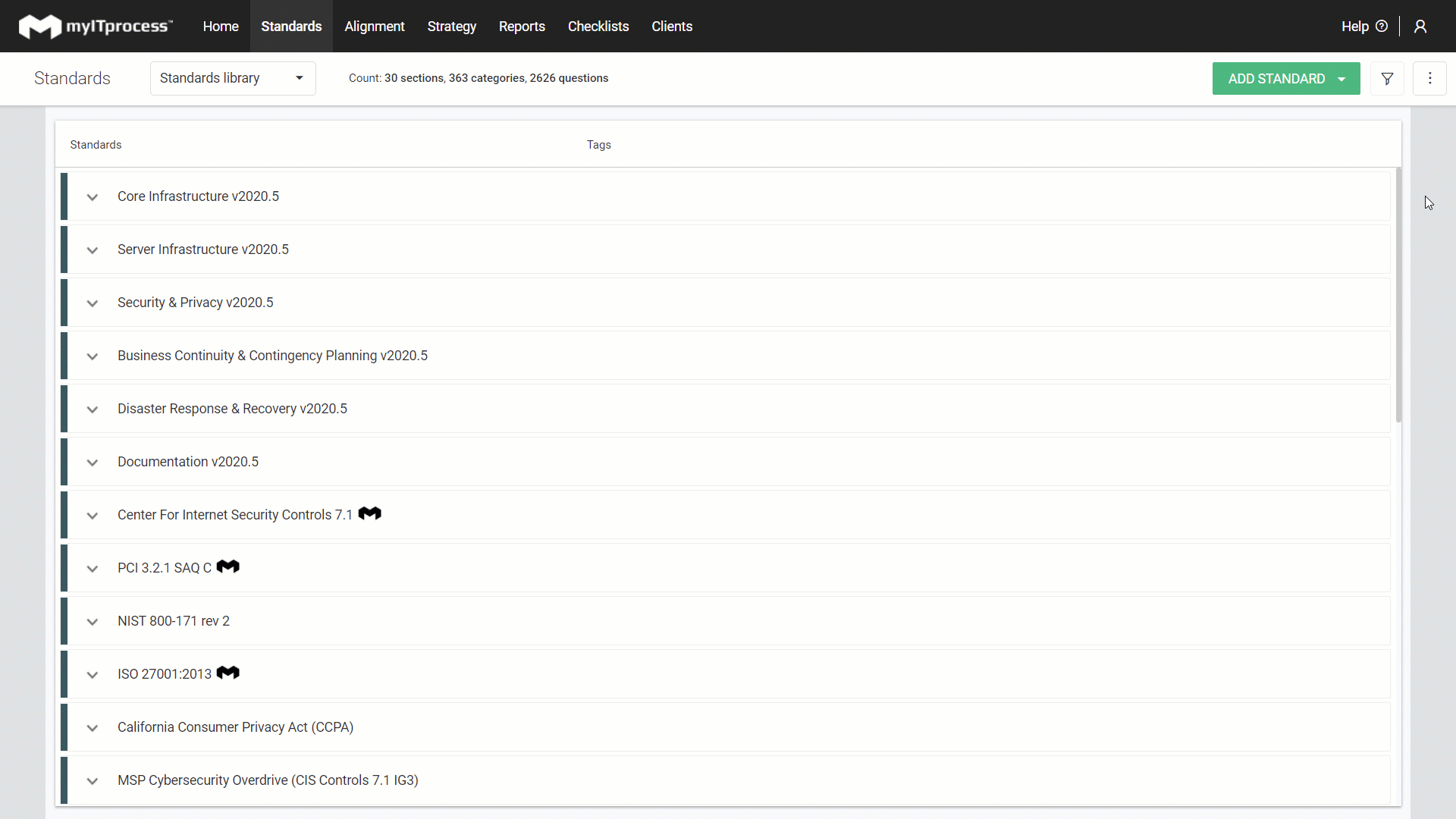Go to the Home menu
The width and height of the screenshot is (1456, 819).
click(221, 27)
